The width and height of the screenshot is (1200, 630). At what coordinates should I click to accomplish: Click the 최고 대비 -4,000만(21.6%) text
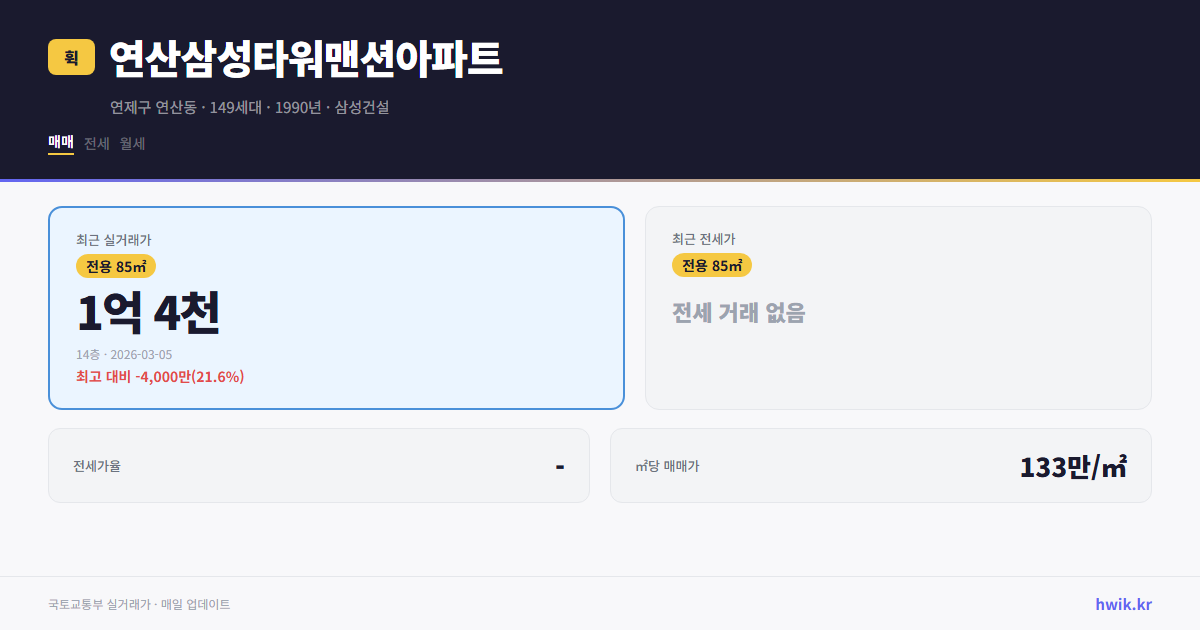(159, 377)
